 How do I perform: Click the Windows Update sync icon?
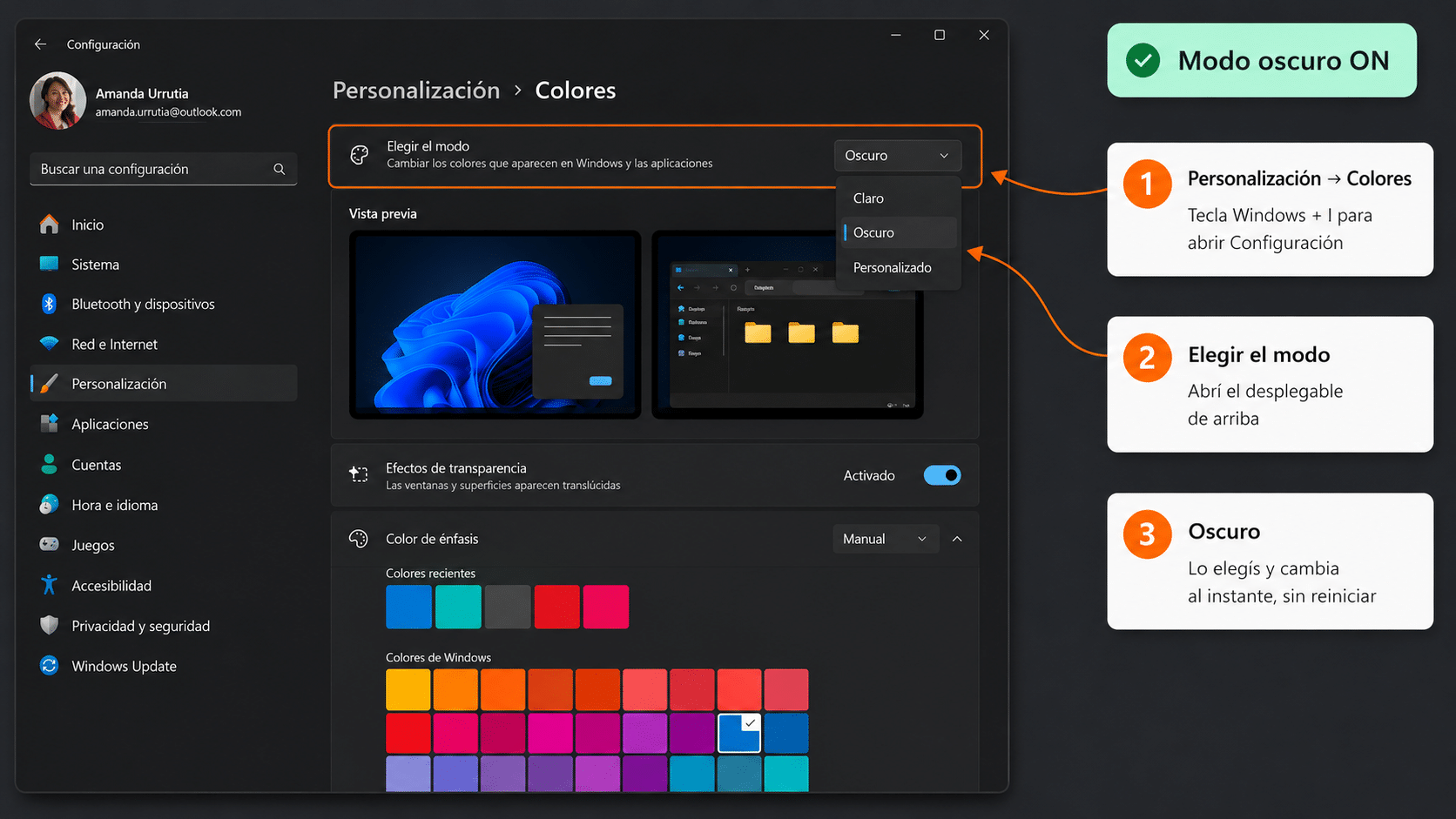pyautogui.click(x=50, y=666)
